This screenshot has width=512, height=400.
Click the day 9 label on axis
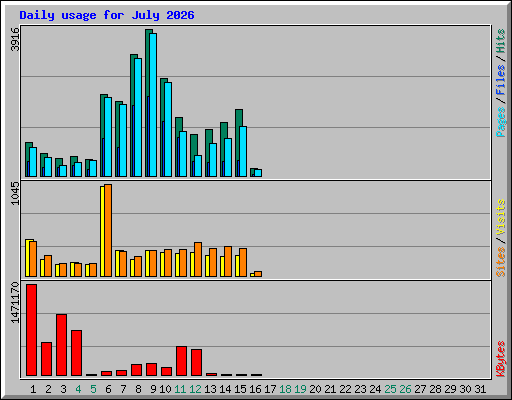point(153,389)
